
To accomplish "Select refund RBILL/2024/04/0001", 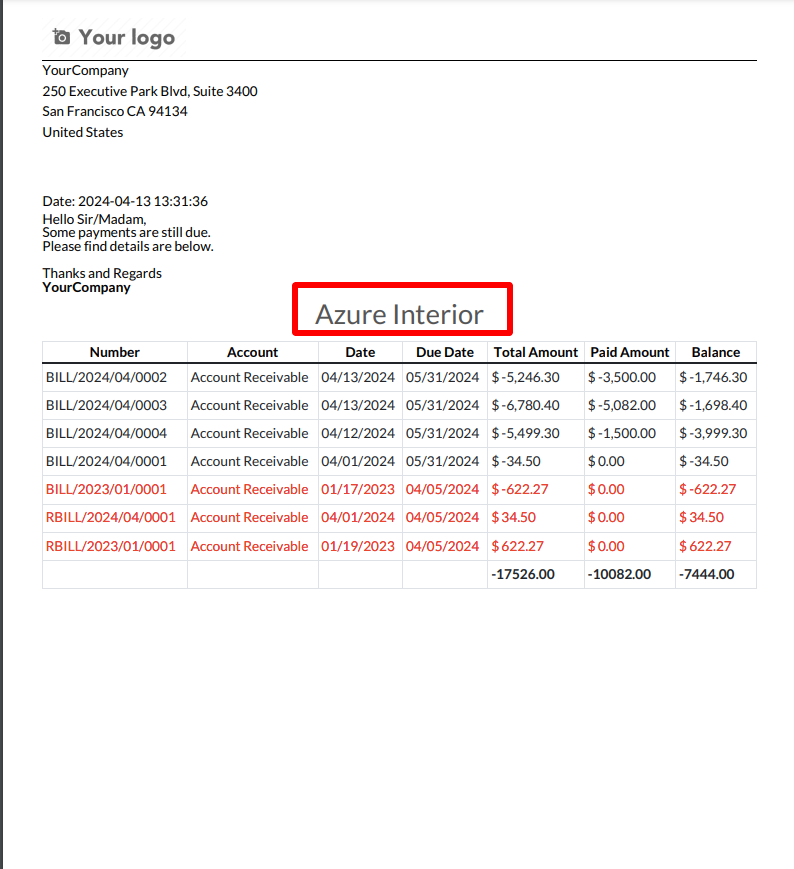I will [111, 517].
